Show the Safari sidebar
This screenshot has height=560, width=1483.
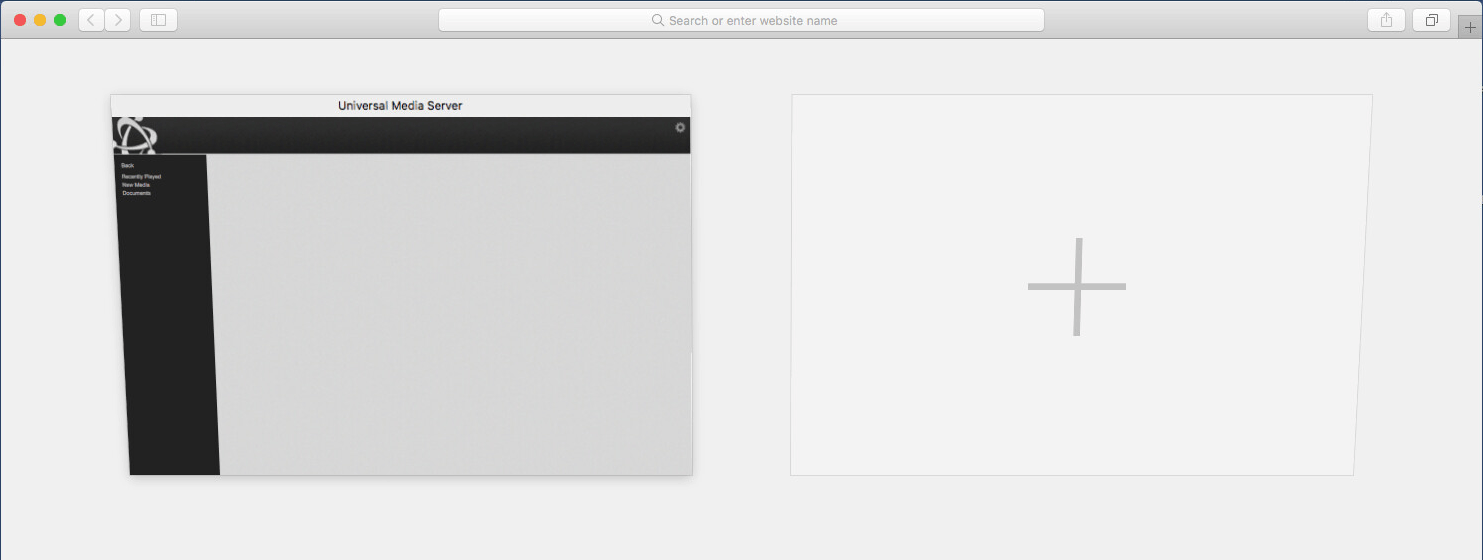click(x=158, y=20)
